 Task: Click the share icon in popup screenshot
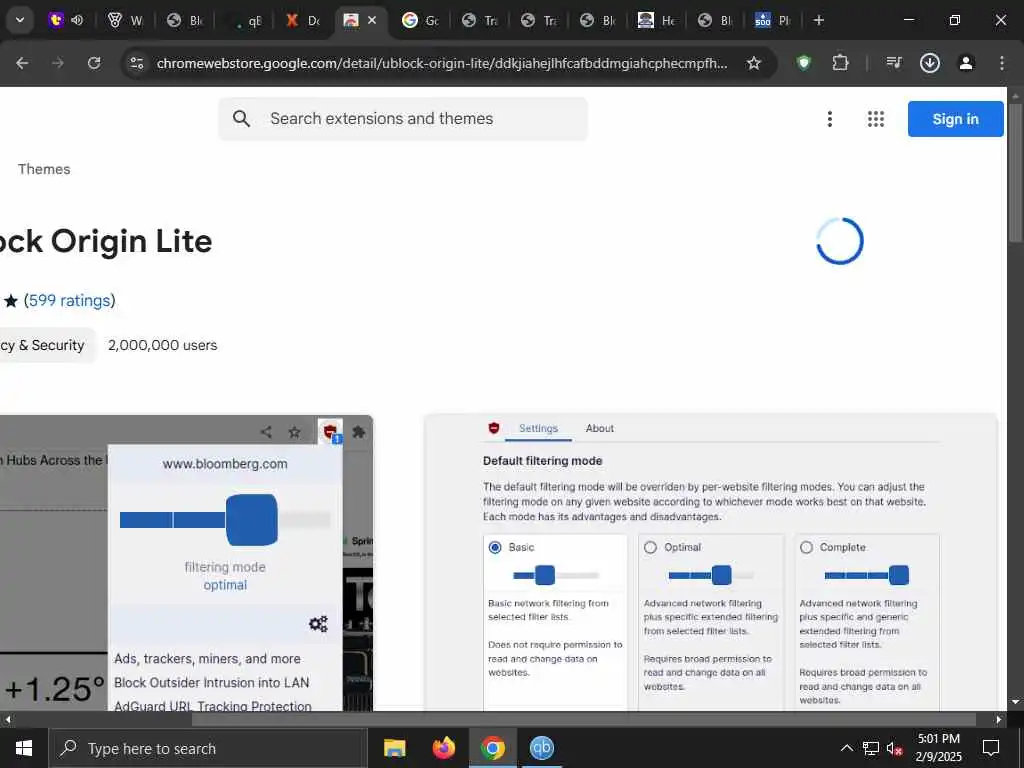pyautogui.click(x=266, y=432)
